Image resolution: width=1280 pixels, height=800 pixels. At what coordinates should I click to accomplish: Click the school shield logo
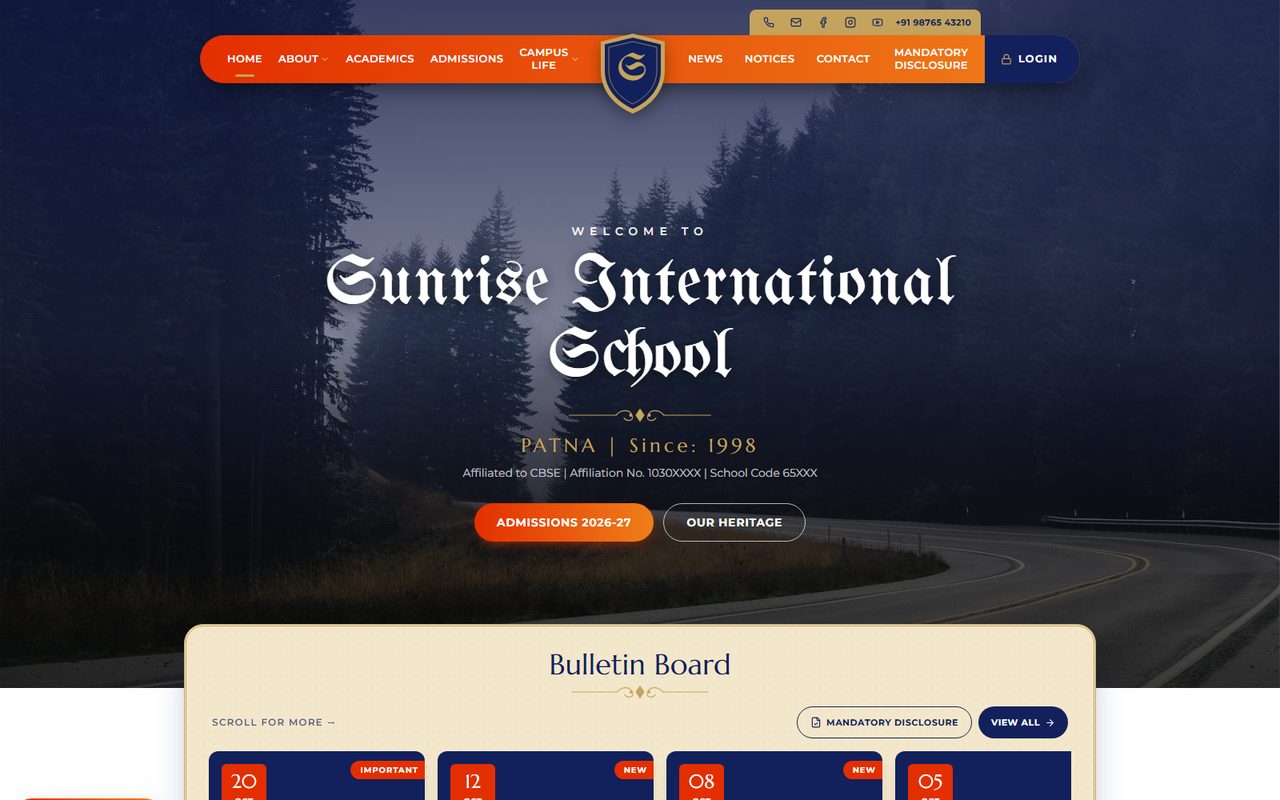tap(633, 72)
